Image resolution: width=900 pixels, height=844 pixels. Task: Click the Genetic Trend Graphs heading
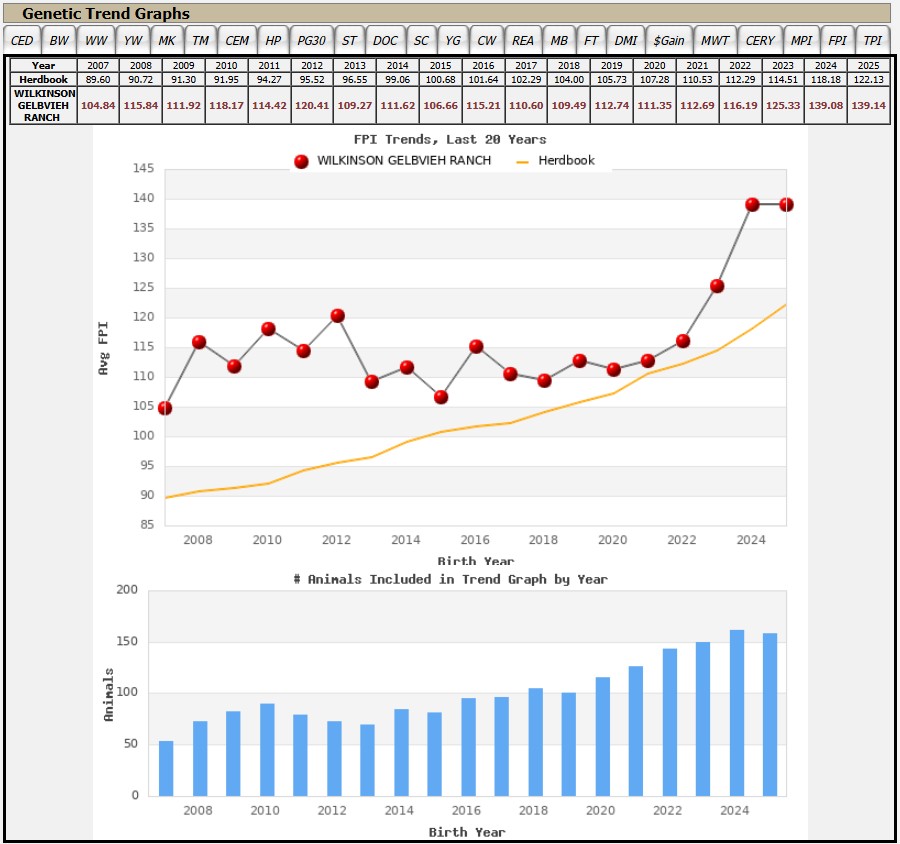(x=106, y=13)
